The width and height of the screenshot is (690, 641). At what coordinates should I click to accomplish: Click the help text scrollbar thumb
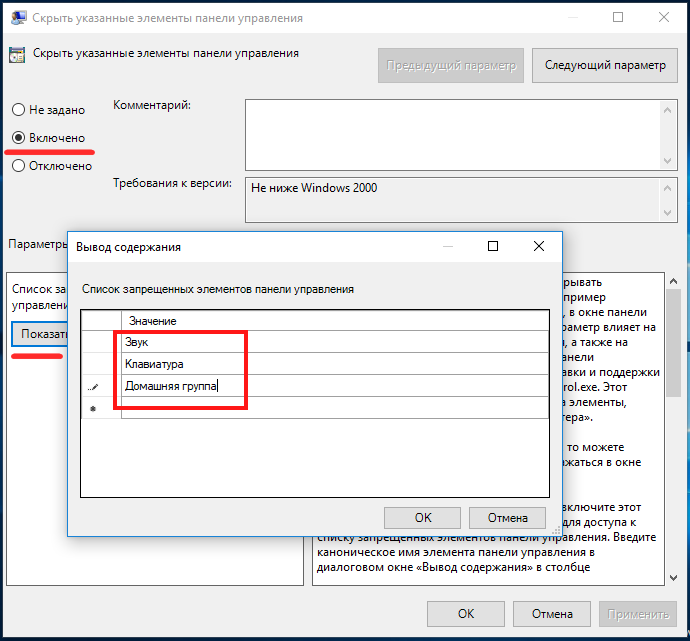[x=673, y=343]
